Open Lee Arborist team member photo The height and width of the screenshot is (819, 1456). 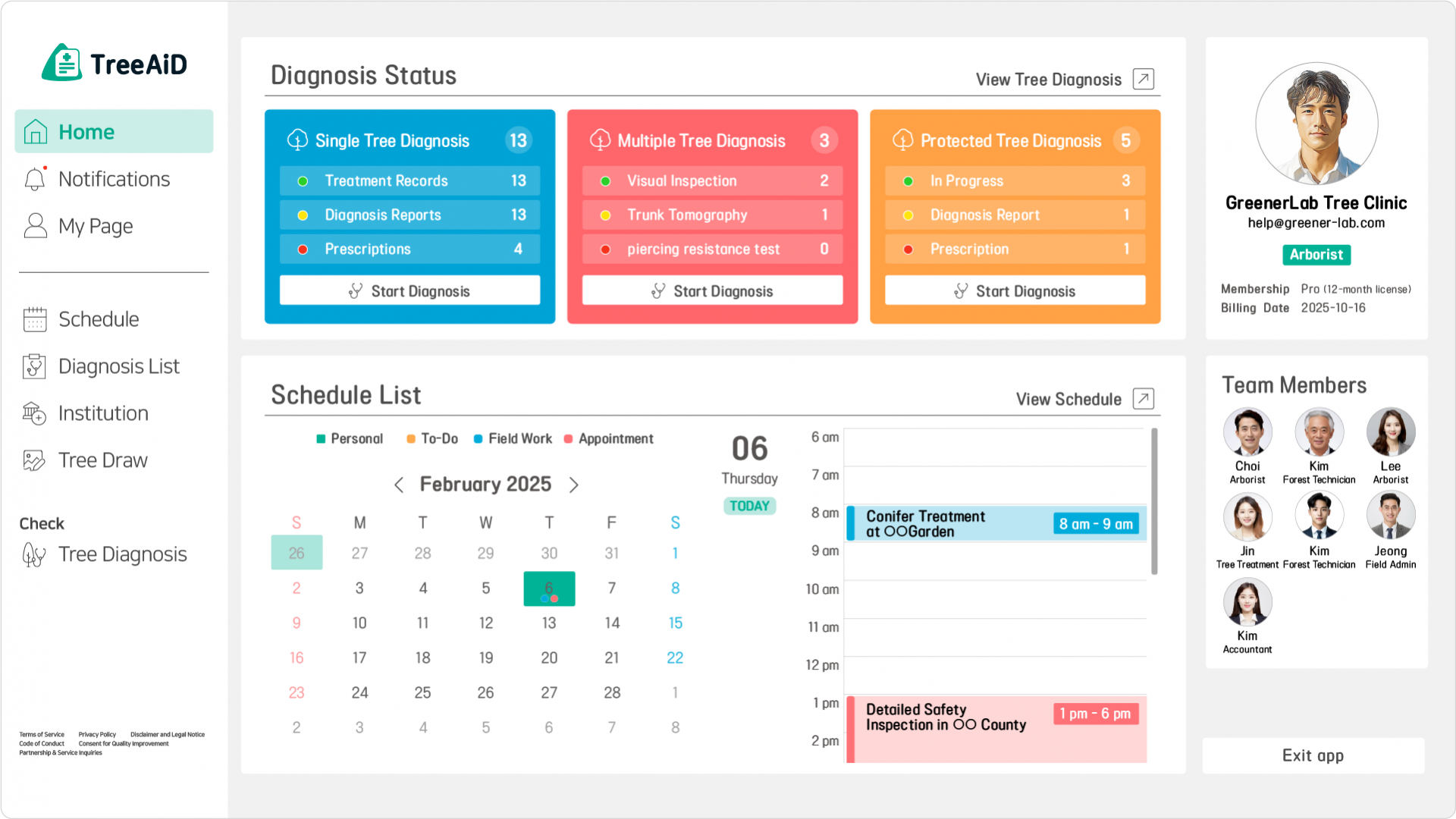coord(1390,433)
